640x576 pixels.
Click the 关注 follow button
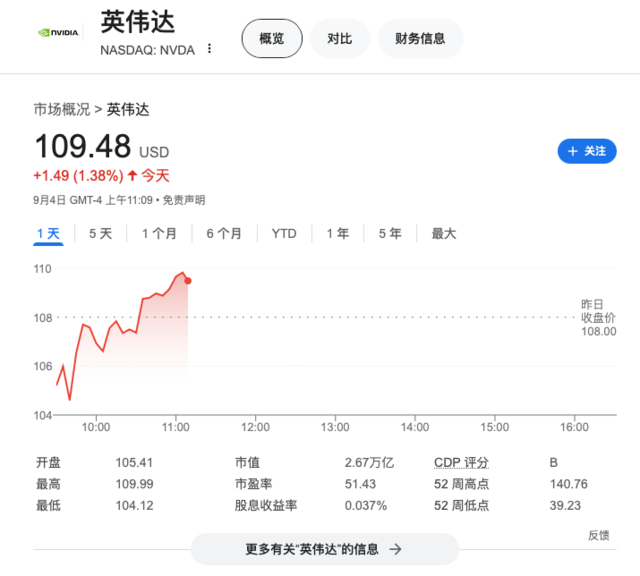587,151
